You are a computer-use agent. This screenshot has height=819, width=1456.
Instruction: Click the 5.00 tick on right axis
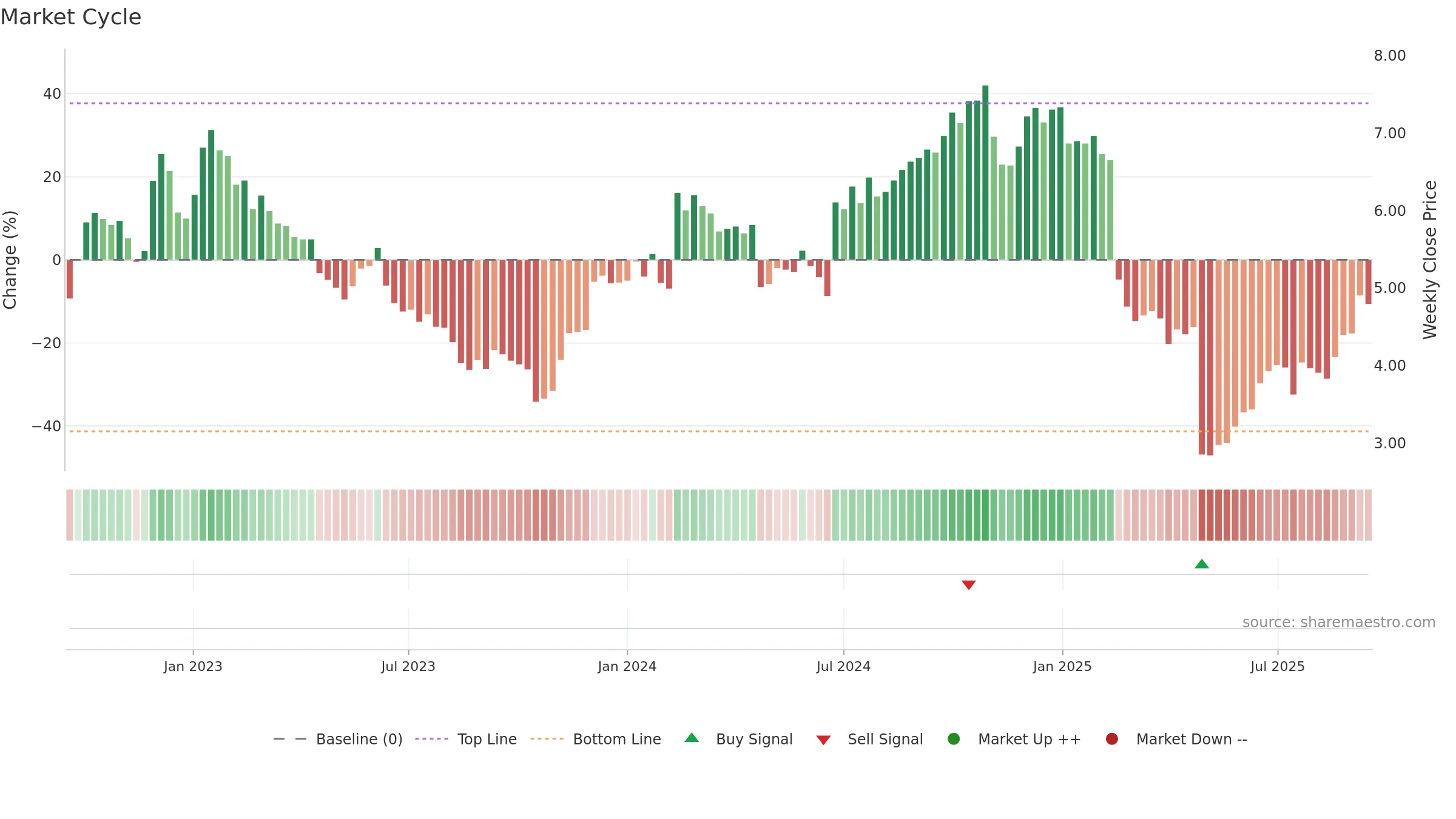tap(1390, 288)
